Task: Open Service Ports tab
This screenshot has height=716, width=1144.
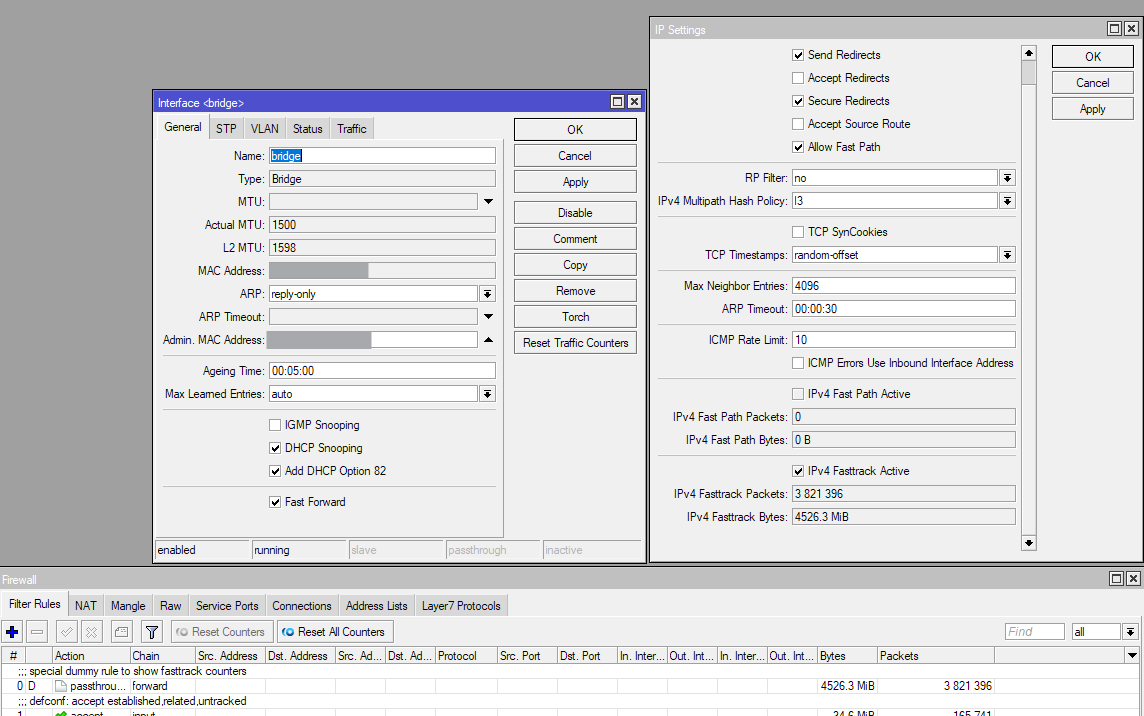Action: click(x=227, y=606)
